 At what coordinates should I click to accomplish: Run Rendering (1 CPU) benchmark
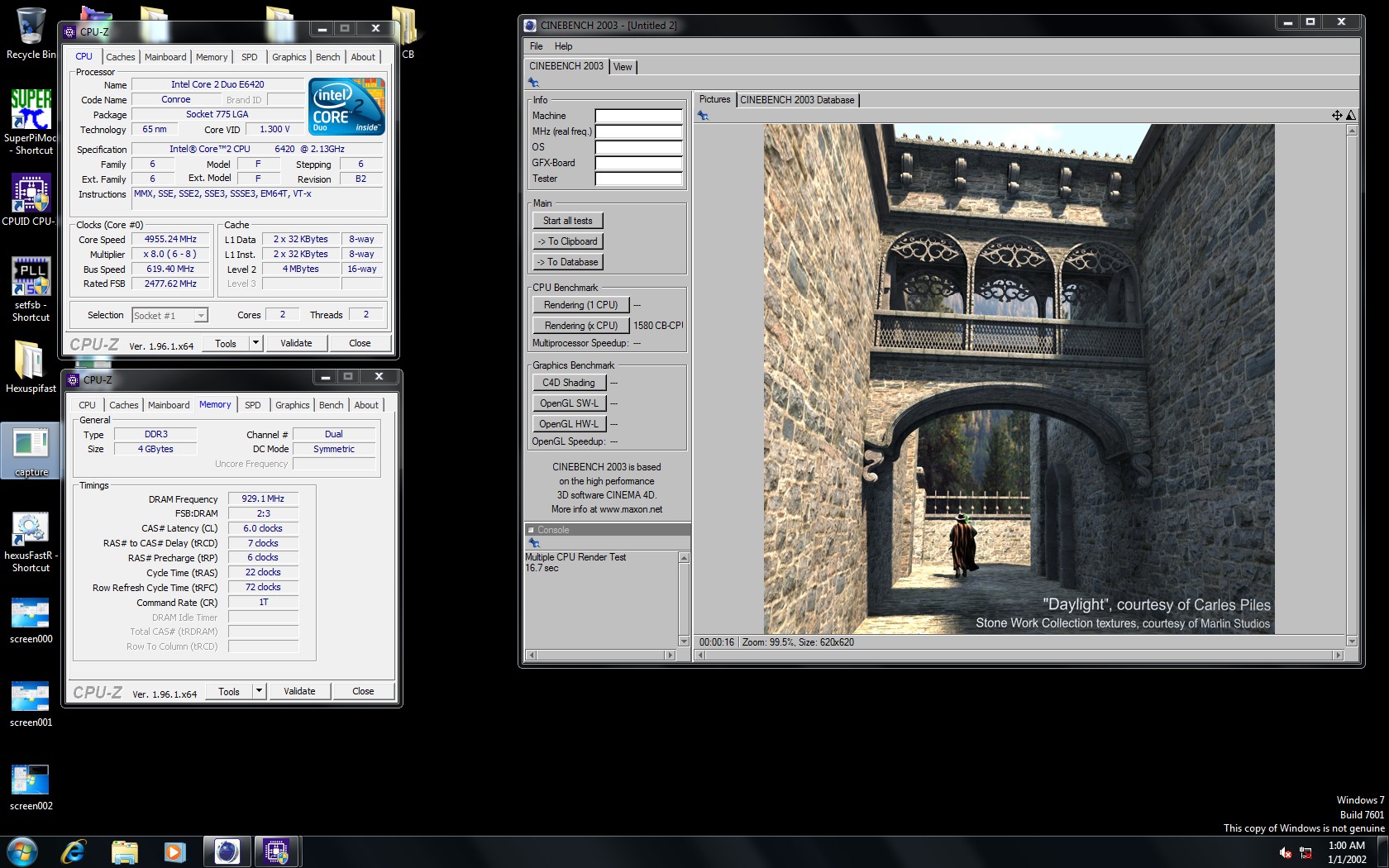[x=580, y=305]
